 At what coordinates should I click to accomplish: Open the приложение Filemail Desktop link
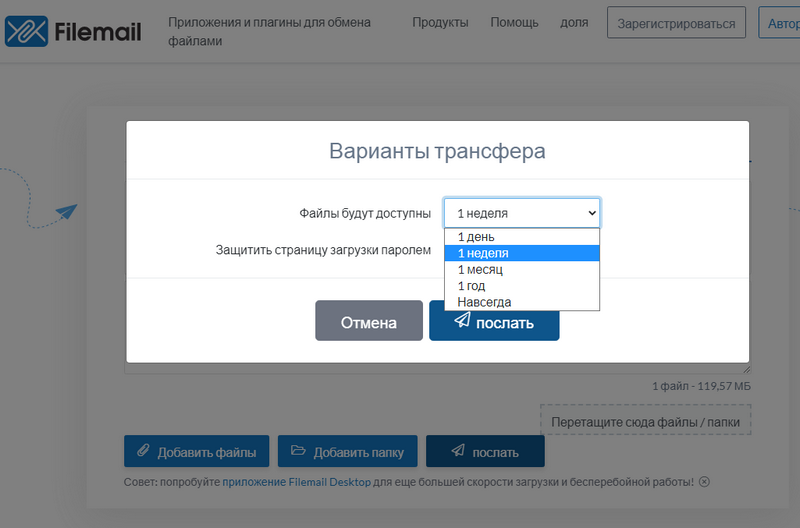click(296, 482)
